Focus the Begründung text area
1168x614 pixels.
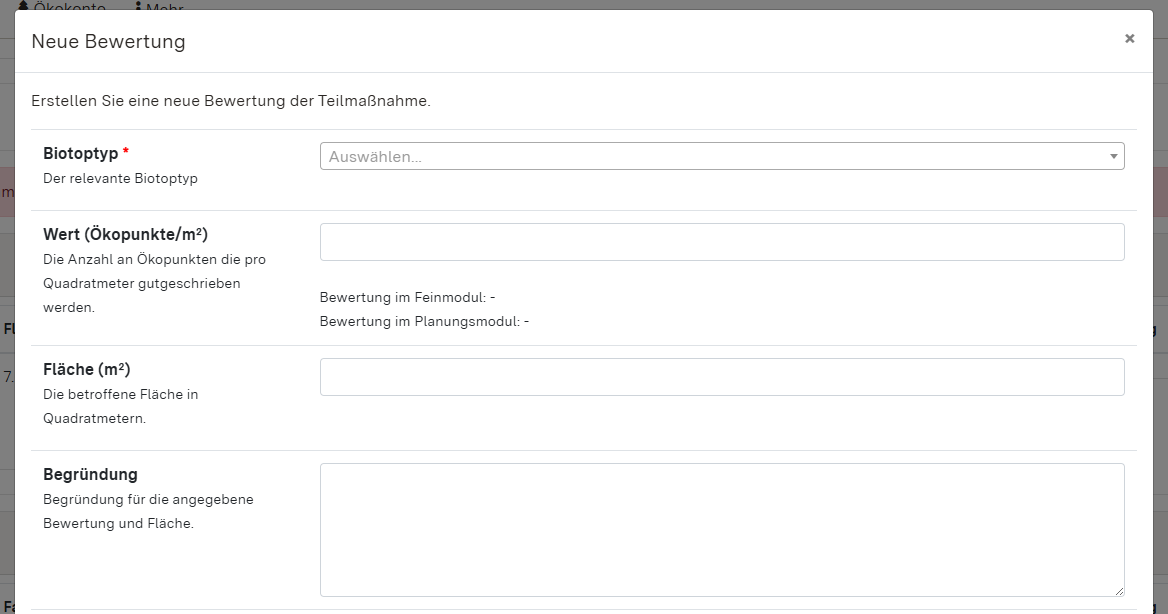click(x=721, y=529)
